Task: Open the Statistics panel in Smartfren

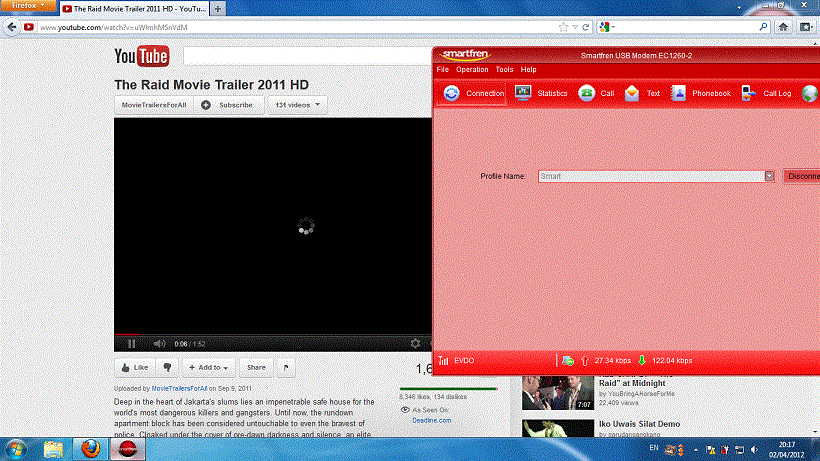Action: pos(541,94)
